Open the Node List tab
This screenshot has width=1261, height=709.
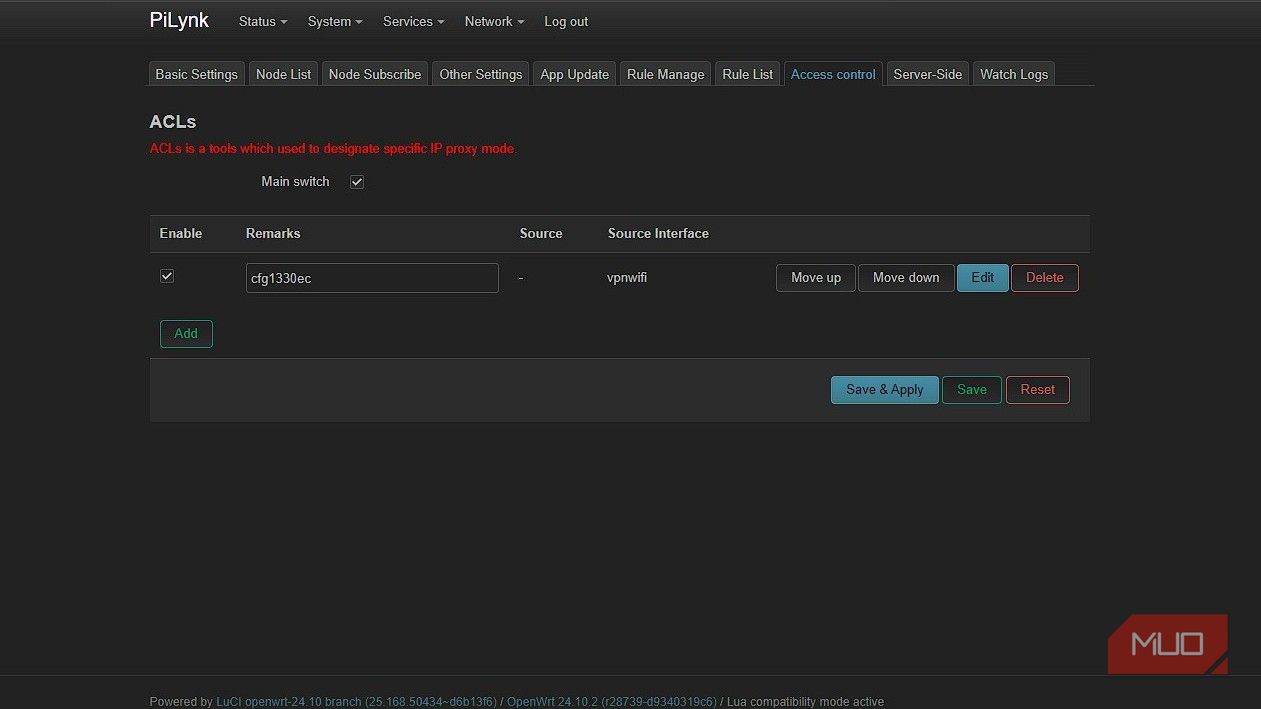coord(284,74)
